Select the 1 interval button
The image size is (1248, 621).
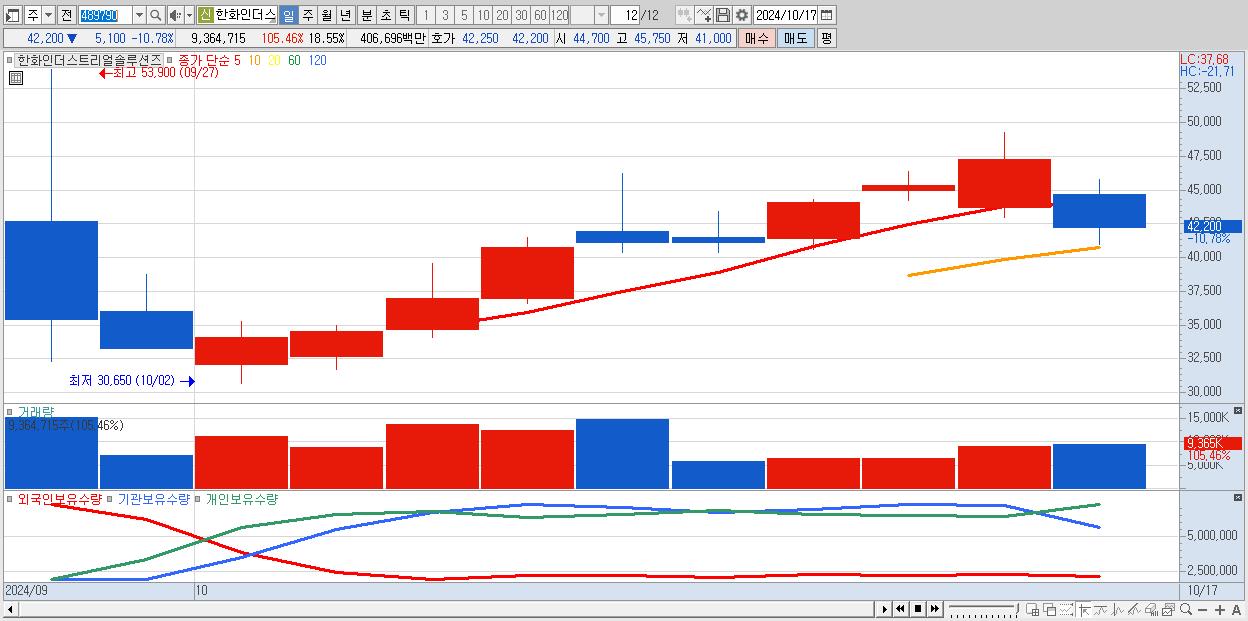(x=425, y=15)
